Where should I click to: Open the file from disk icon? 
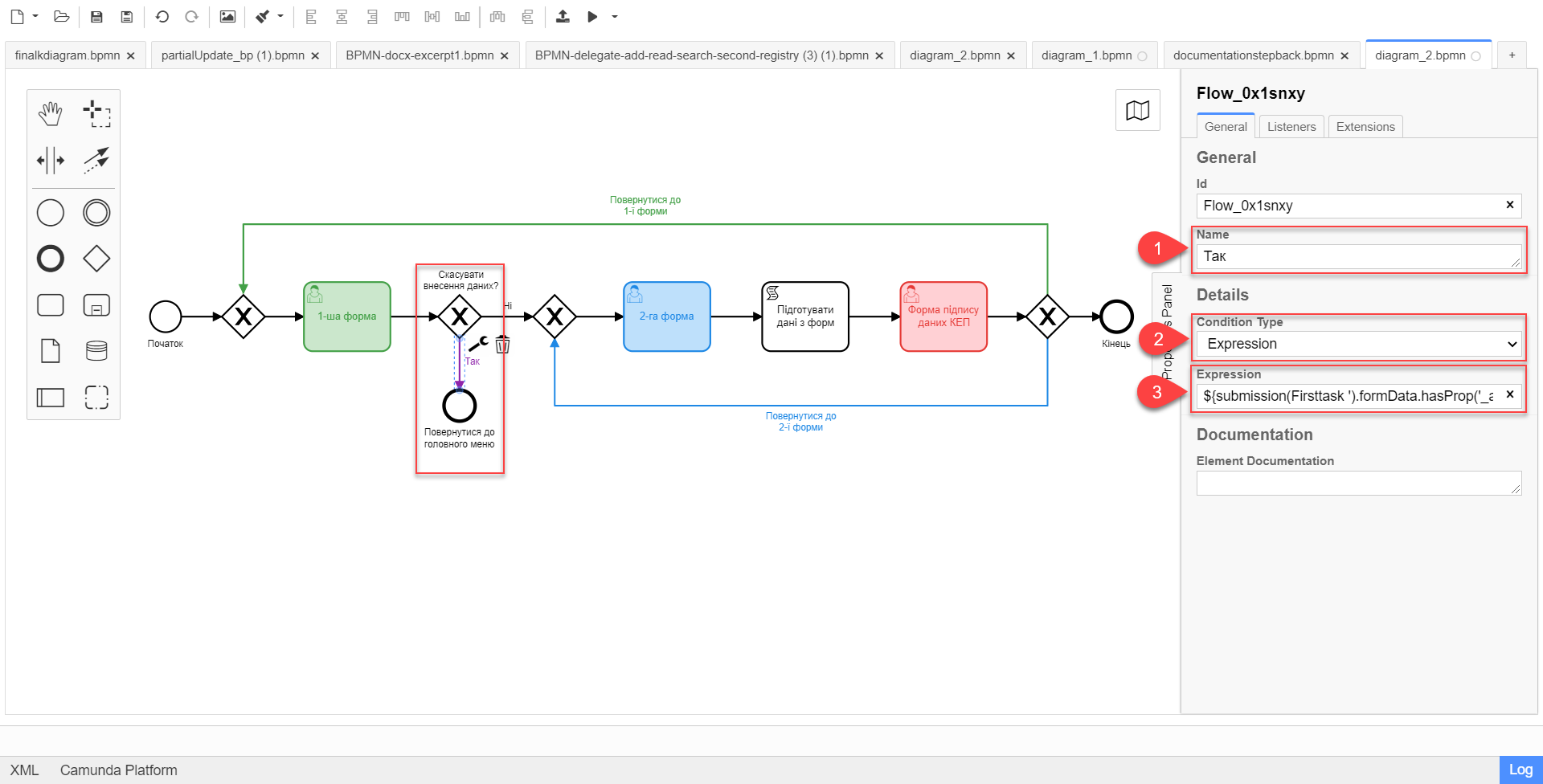(x=61, y=17)
